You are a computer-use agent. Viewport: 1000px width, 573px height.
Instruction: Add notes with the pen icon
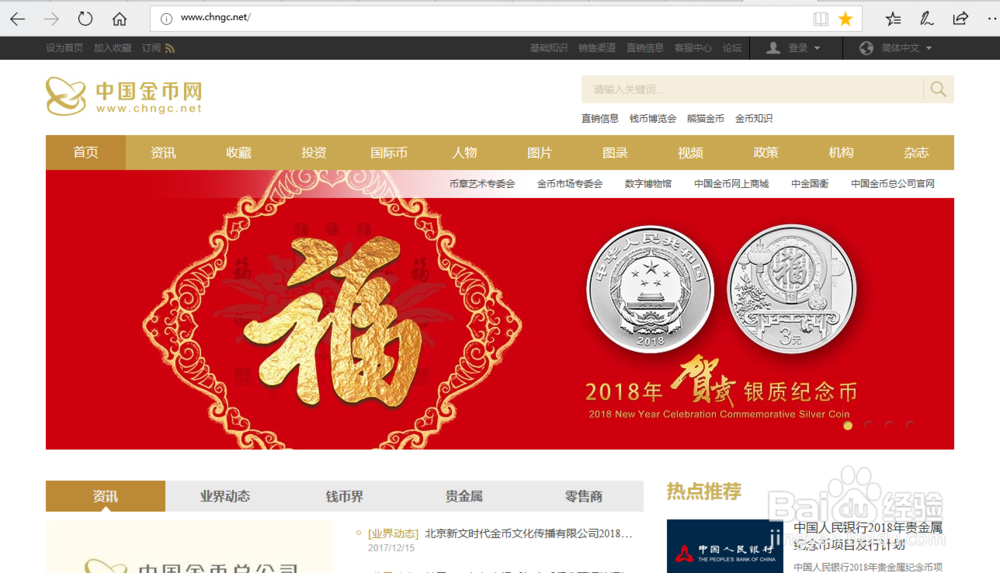pyautogui.click(x=926, y=19)
